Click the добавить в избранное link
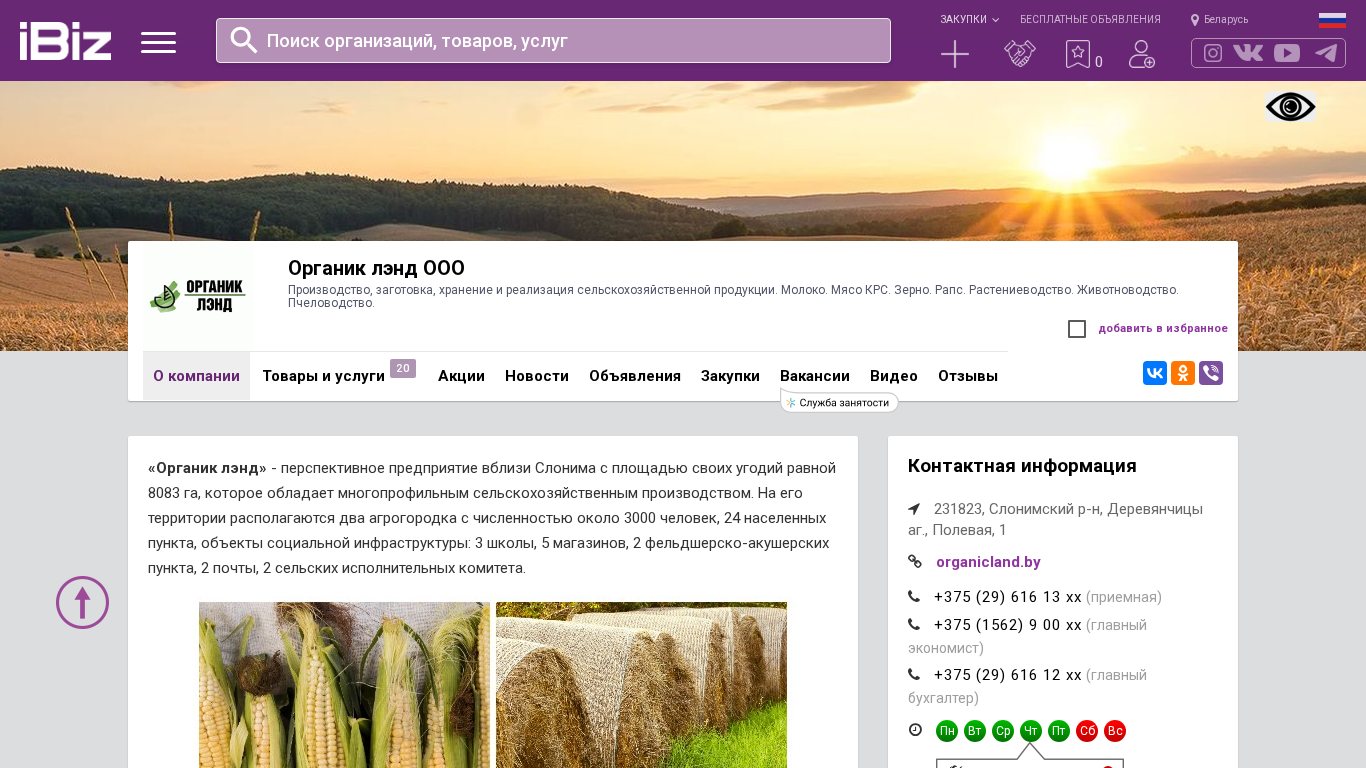Image resolution: width=1366 pixels, height=768 pixels. pos(1163,329)
